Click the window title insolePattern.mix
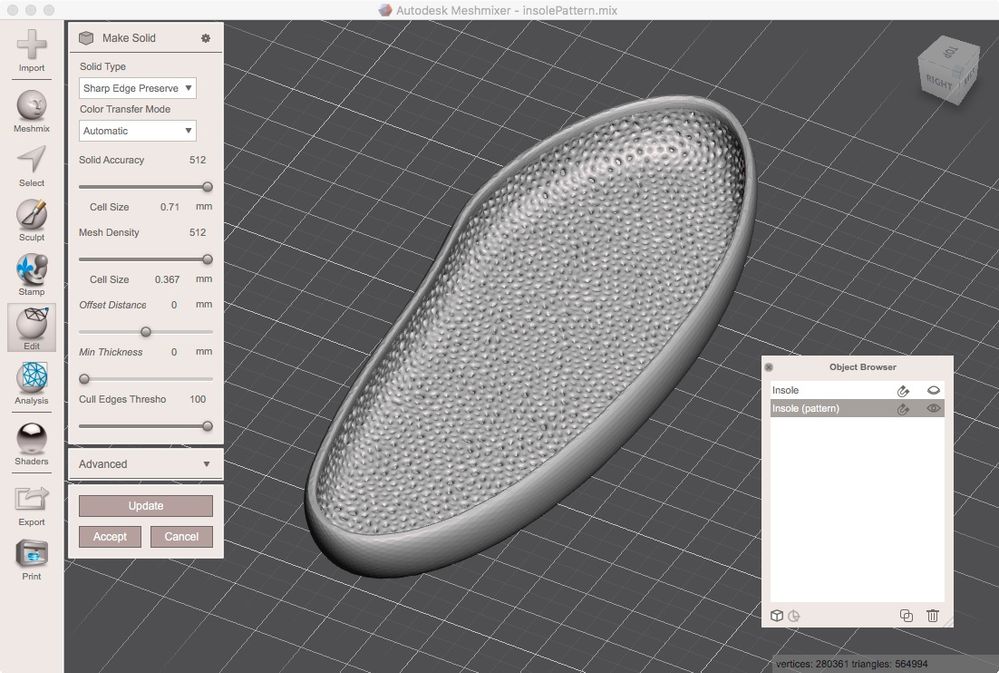 [570, 10]
